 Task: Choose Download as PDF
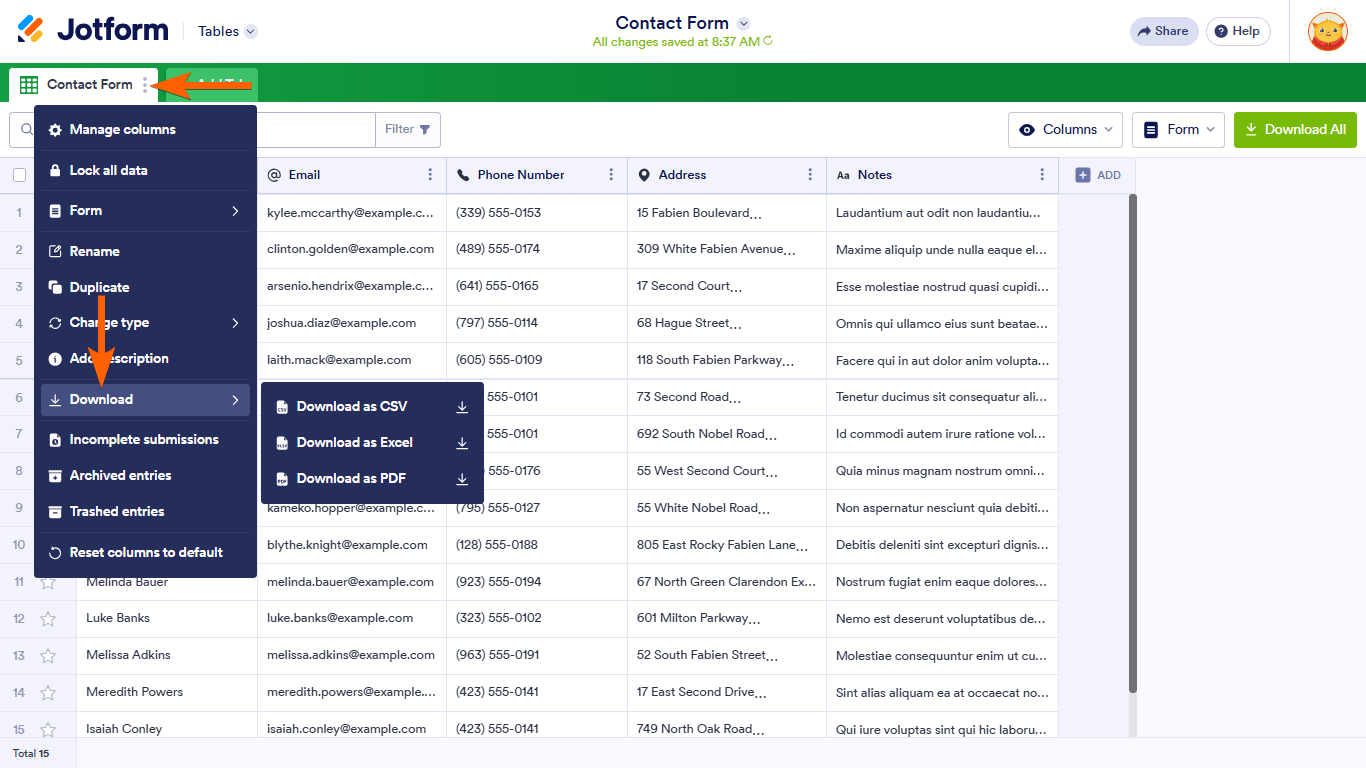[352, 478]
